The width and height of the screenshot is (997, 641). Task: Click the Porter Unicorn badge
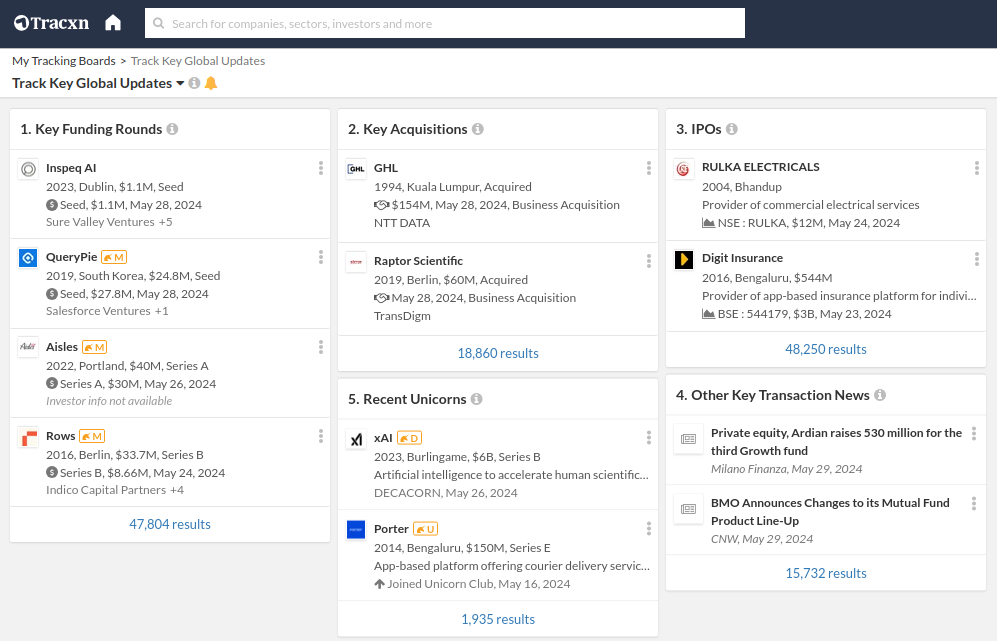click(x=425, y=529)
